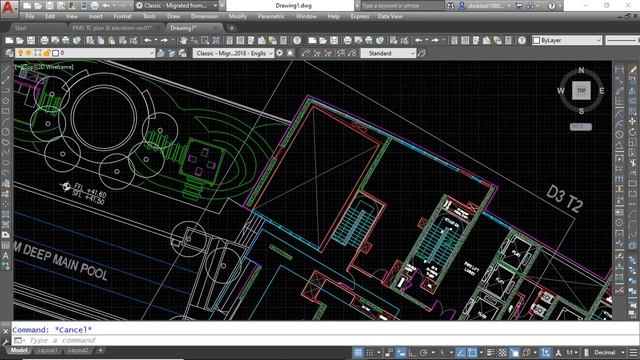The height and width of the screenshot is (360, 640).
Task: Click the Type a command input field
Action: (x=327, y=340)
